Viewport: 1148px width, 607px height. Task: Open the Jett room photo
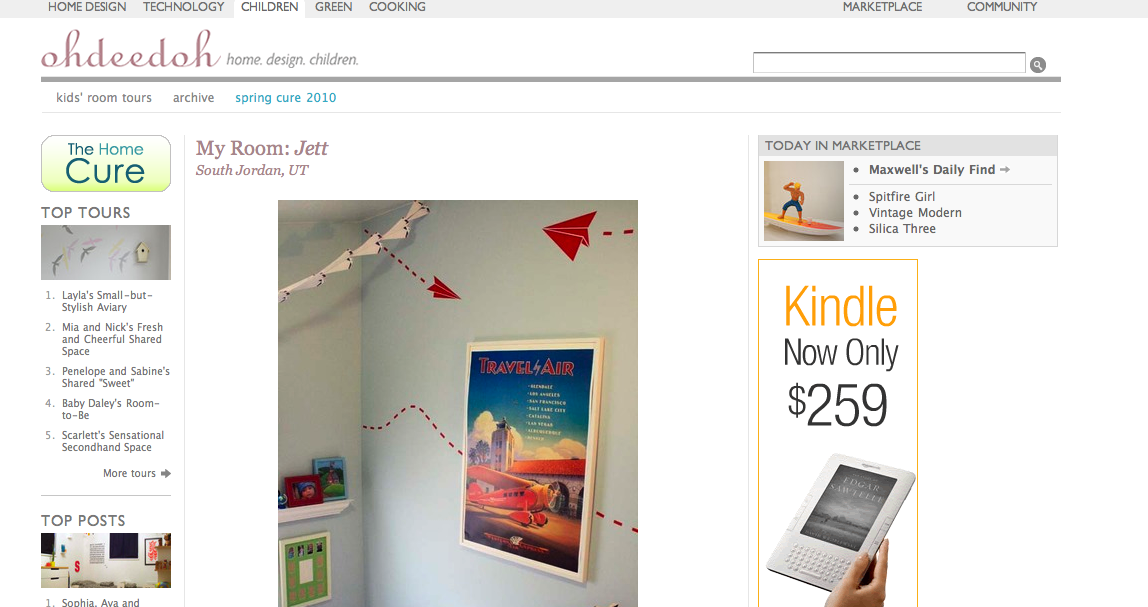458,403
